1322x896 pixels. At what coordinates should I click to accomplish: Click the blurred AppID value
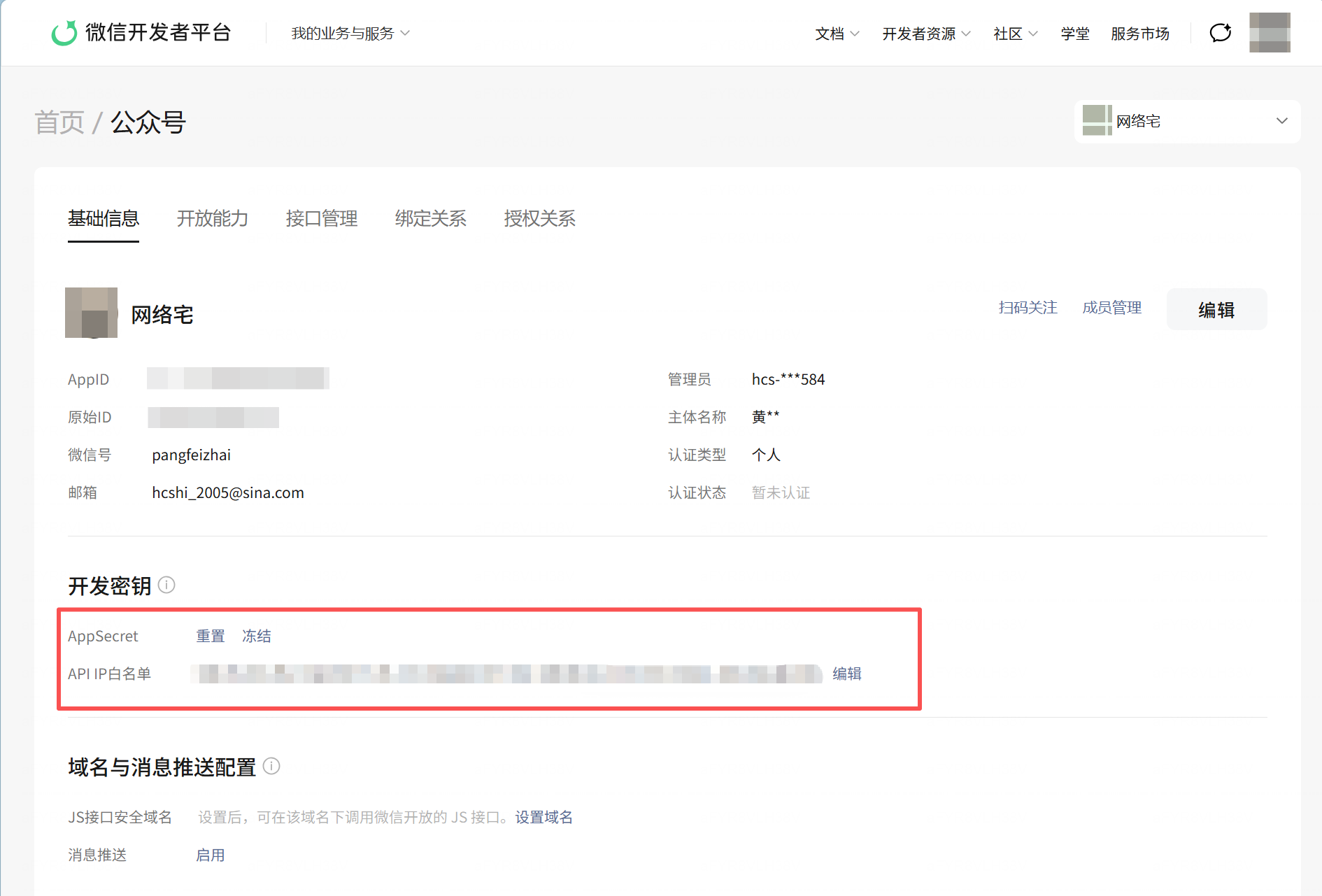238,378
